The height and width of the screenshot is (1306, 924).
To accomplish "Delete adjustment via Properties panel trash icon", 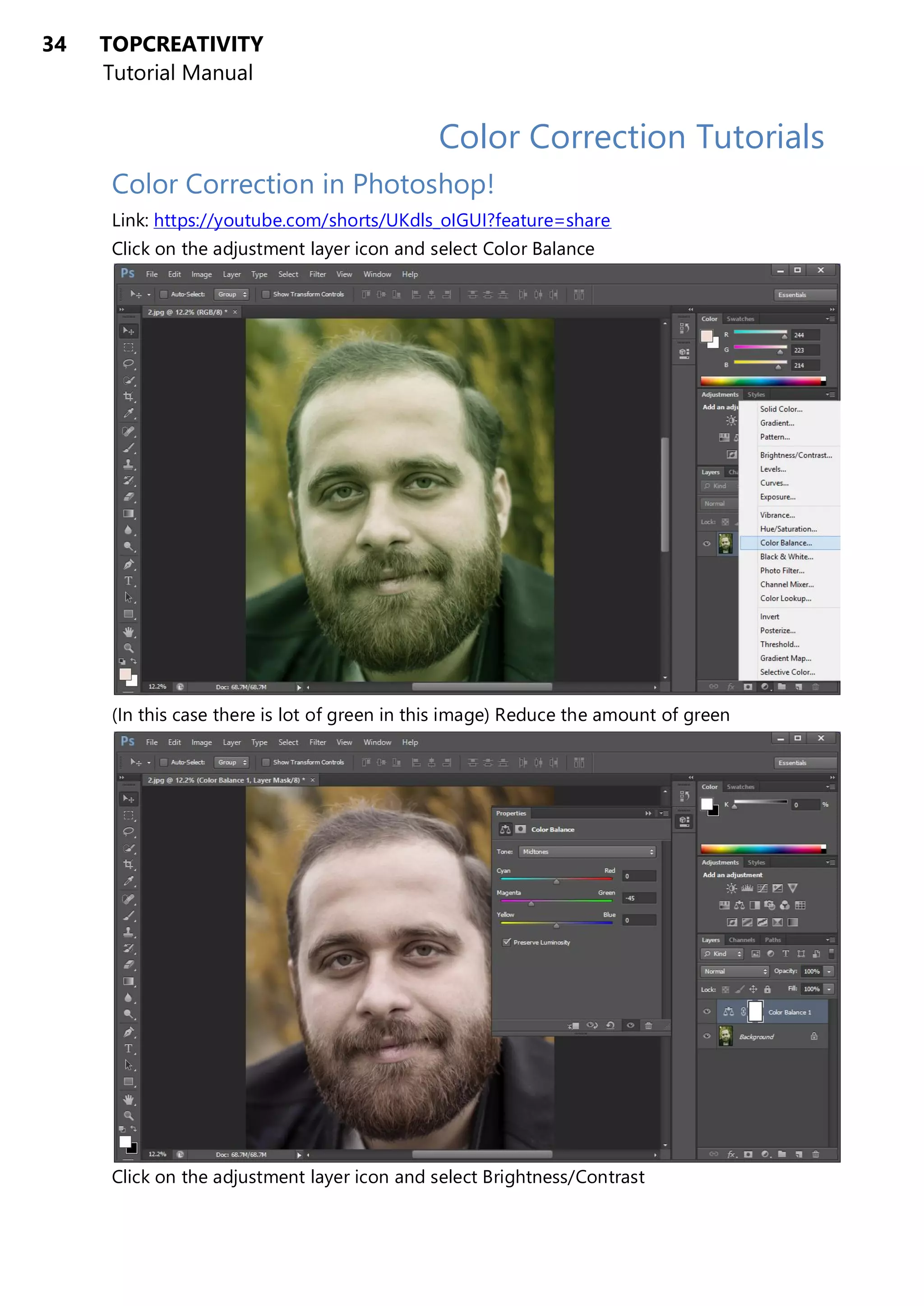I will pos(648,1025).
